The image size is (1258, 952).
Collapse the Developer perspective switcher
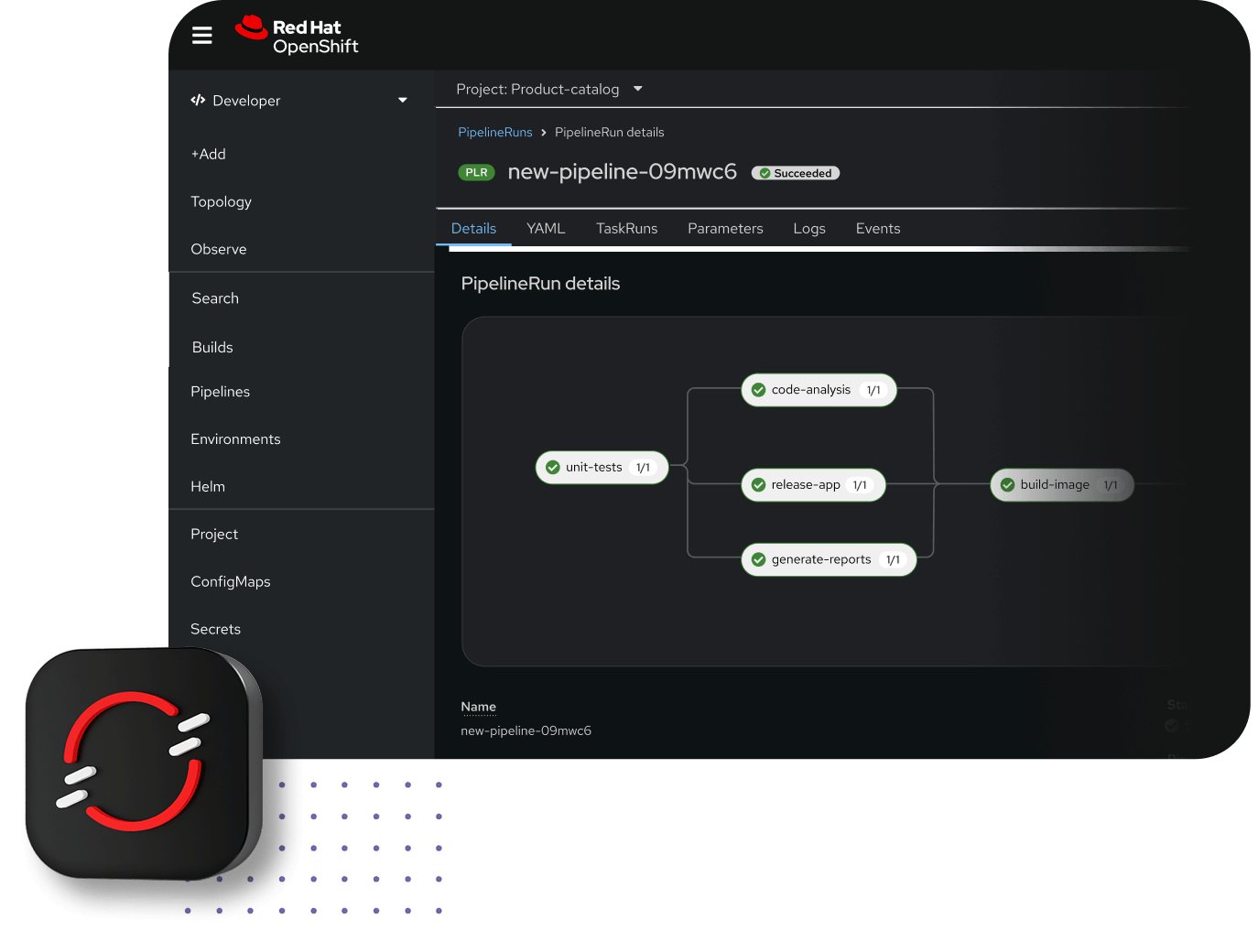coord(402,101)
